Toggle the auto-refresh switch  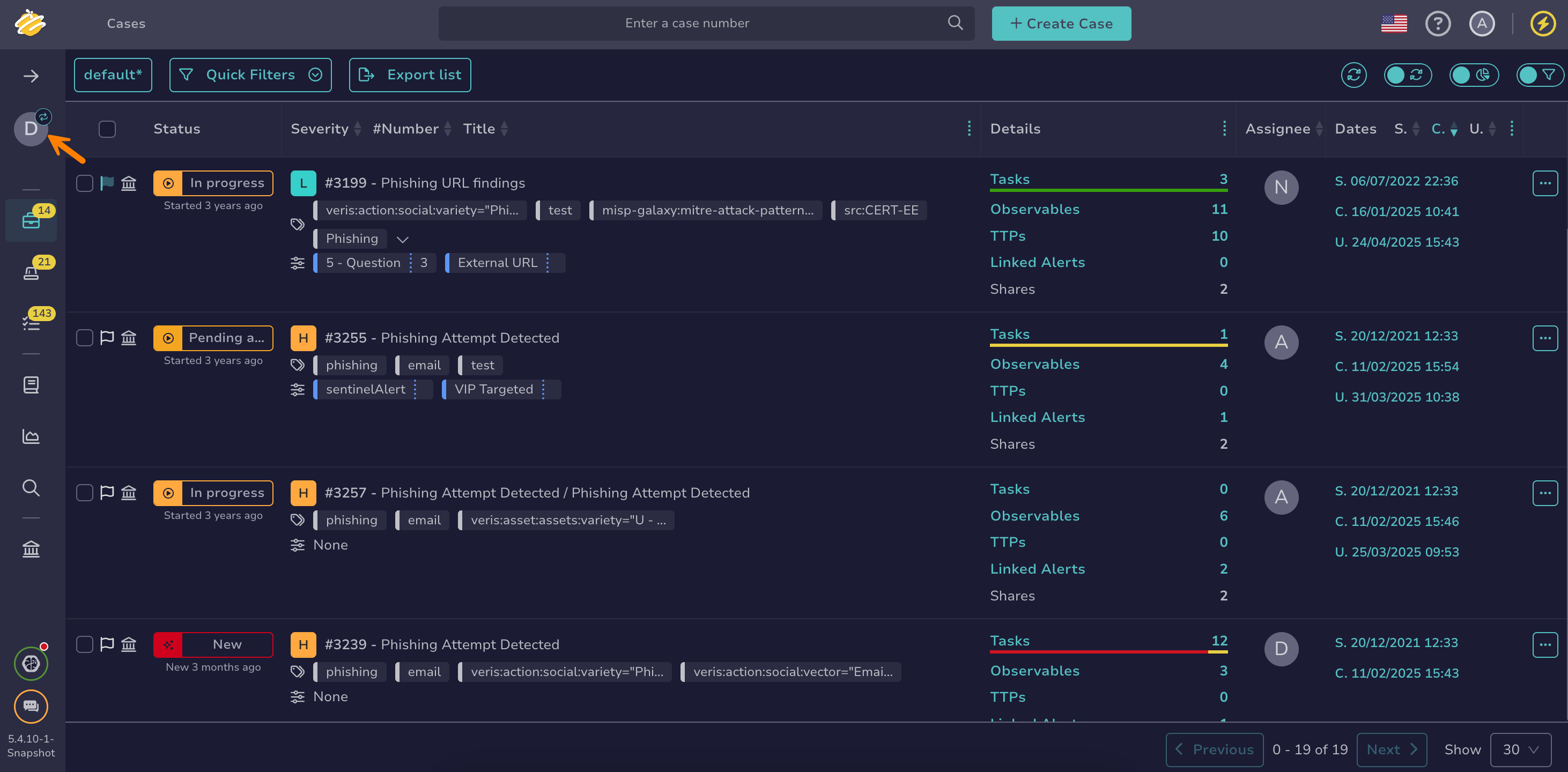(x=1407, y=75)
